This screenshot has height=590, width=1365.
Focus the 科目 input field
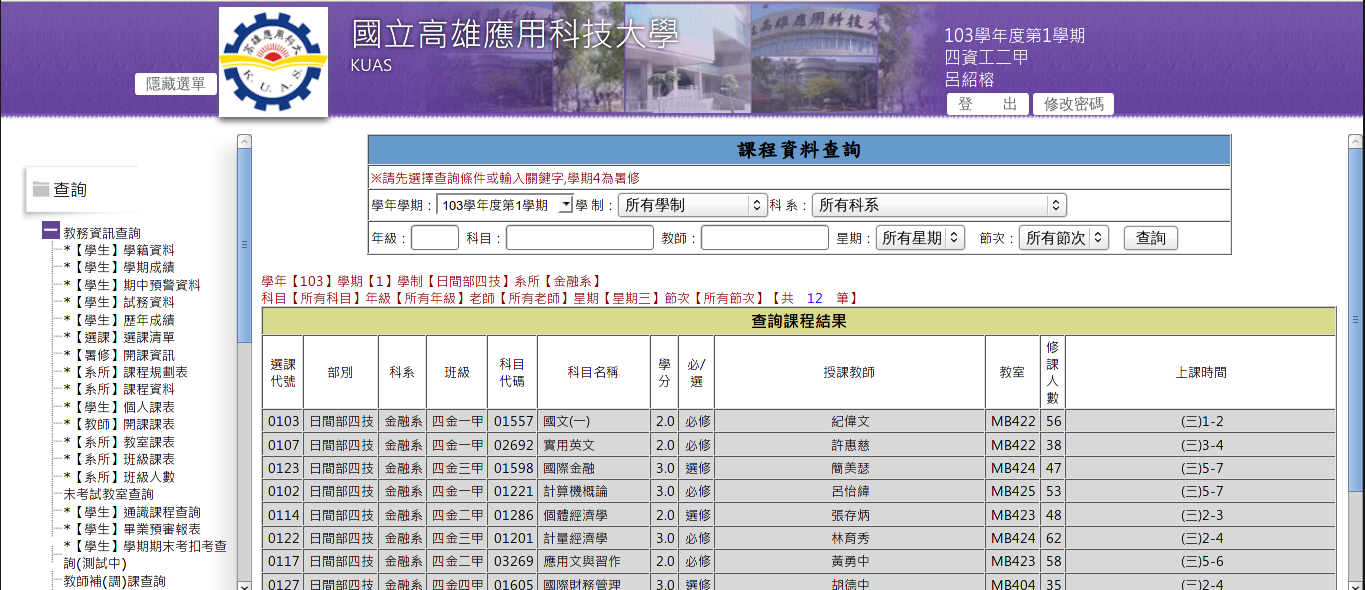[580, 238]
